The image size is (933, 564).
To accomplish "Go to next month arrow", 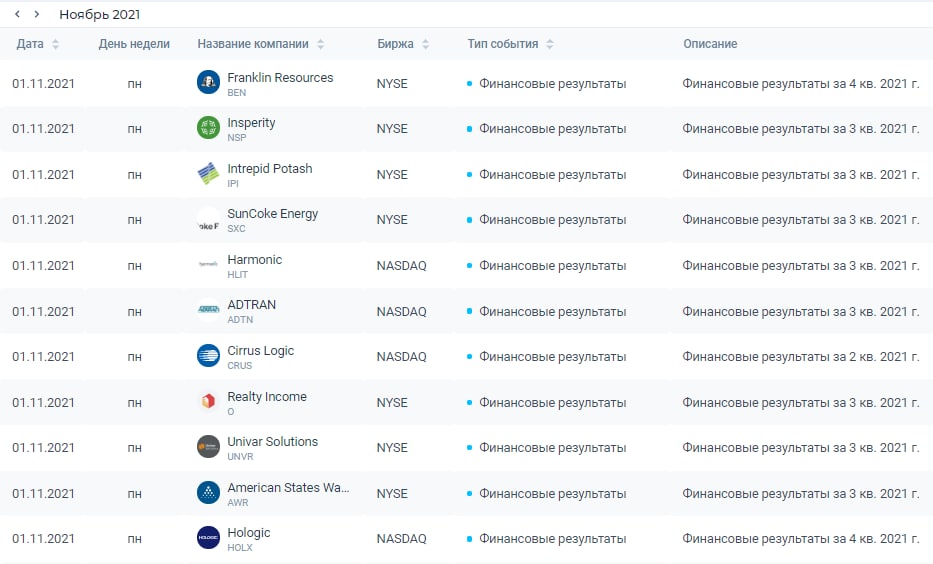I will [x=37, y=14].
